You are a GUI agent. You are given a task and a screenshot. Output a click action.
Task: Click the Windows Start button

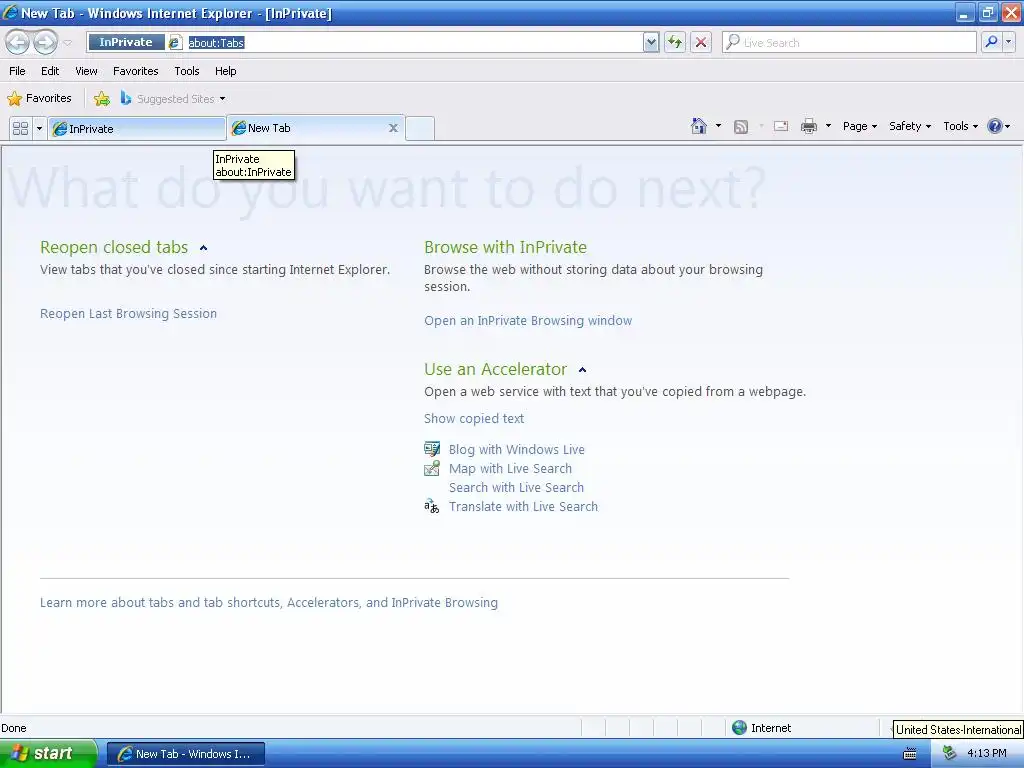[48, 753]
